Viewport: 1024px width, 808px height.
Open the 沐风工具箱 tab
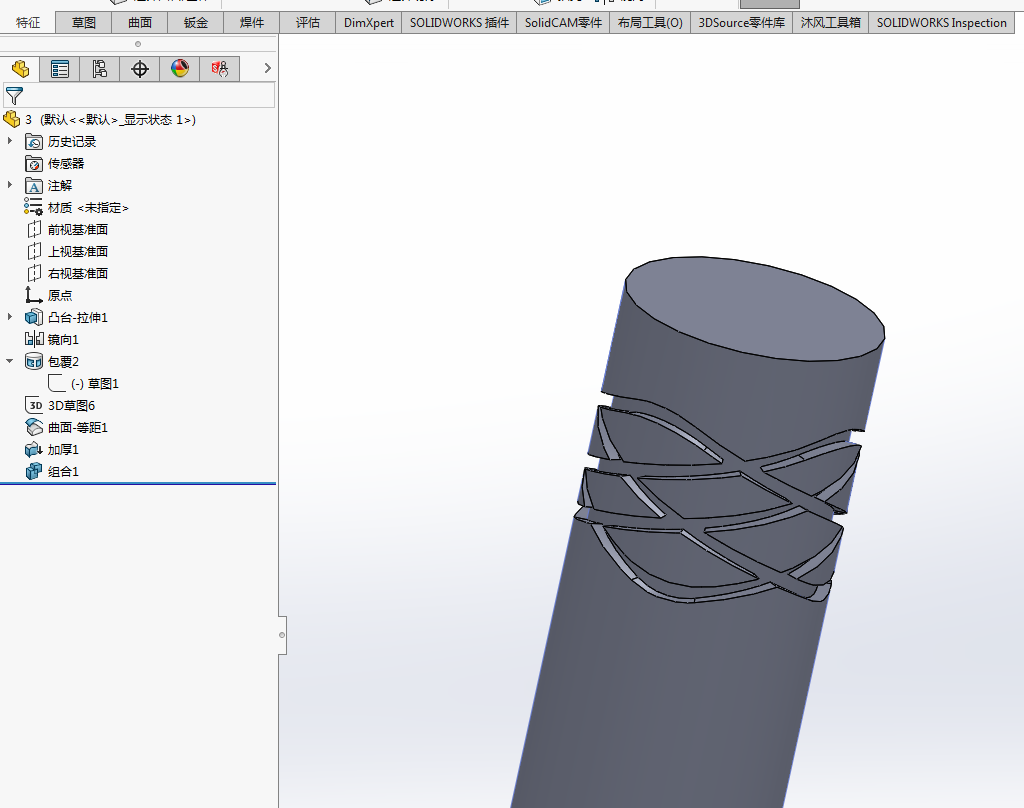coord(831,23)
